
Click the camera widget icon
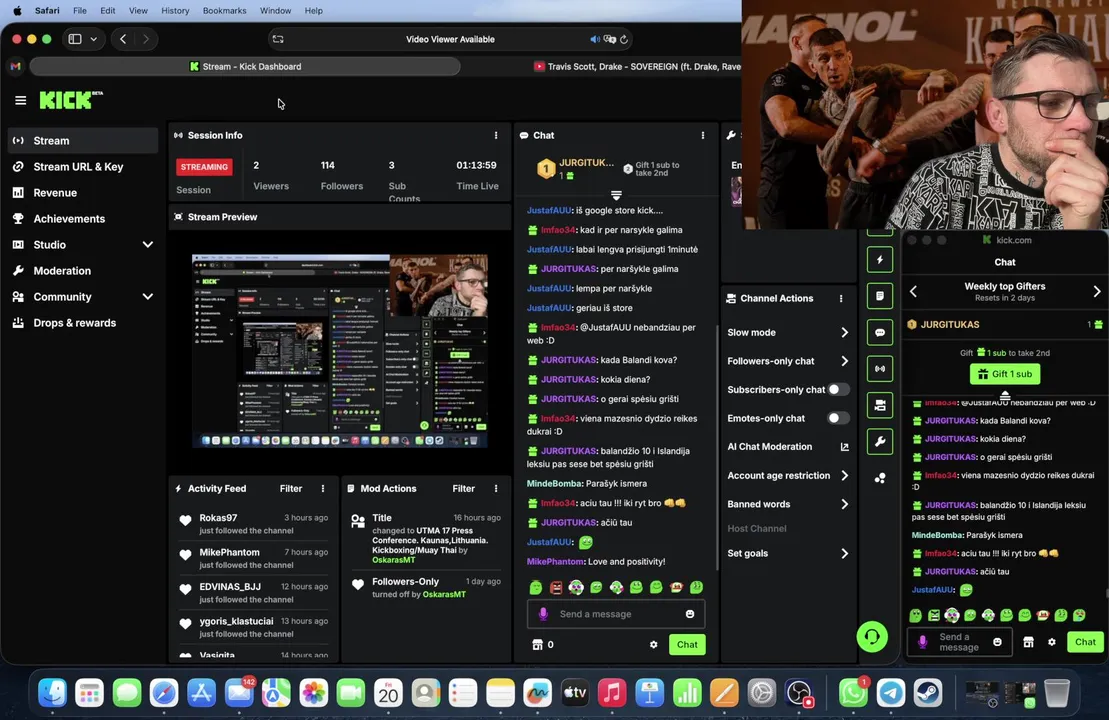point(879,405)
